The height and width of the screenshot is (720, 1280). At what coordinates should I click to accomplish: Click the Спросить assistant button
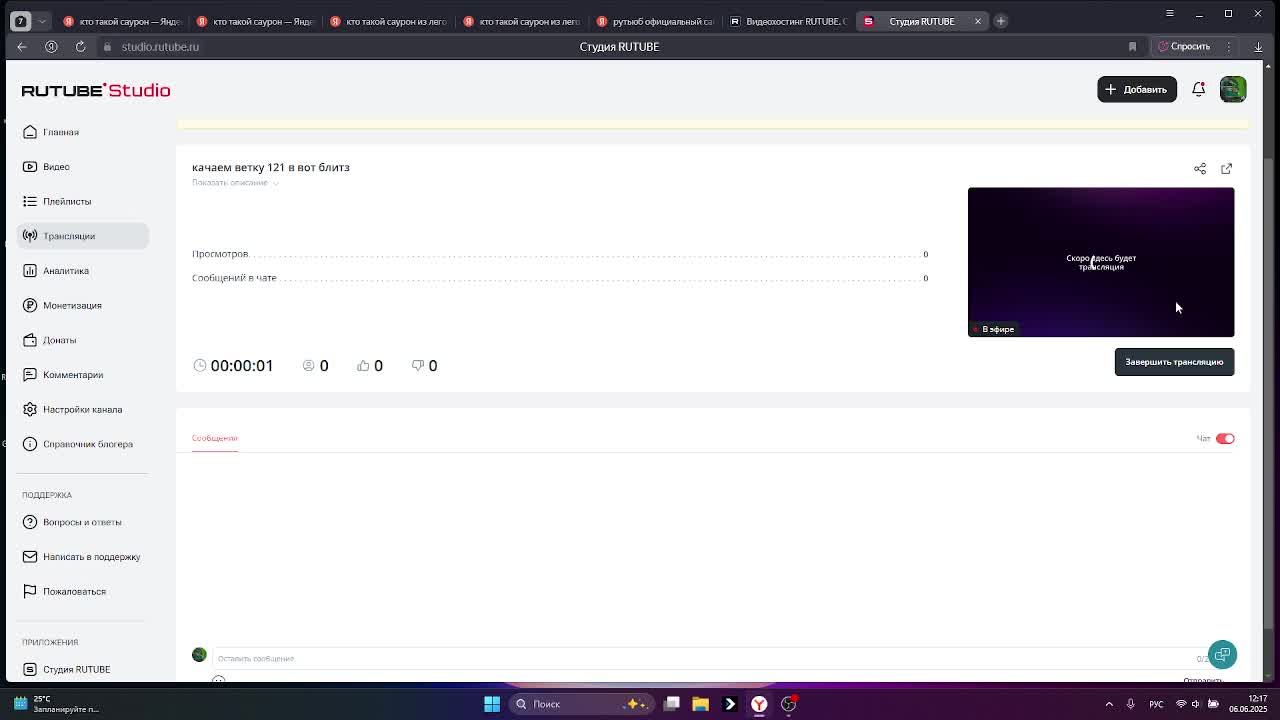click(x=1184, y=46)
